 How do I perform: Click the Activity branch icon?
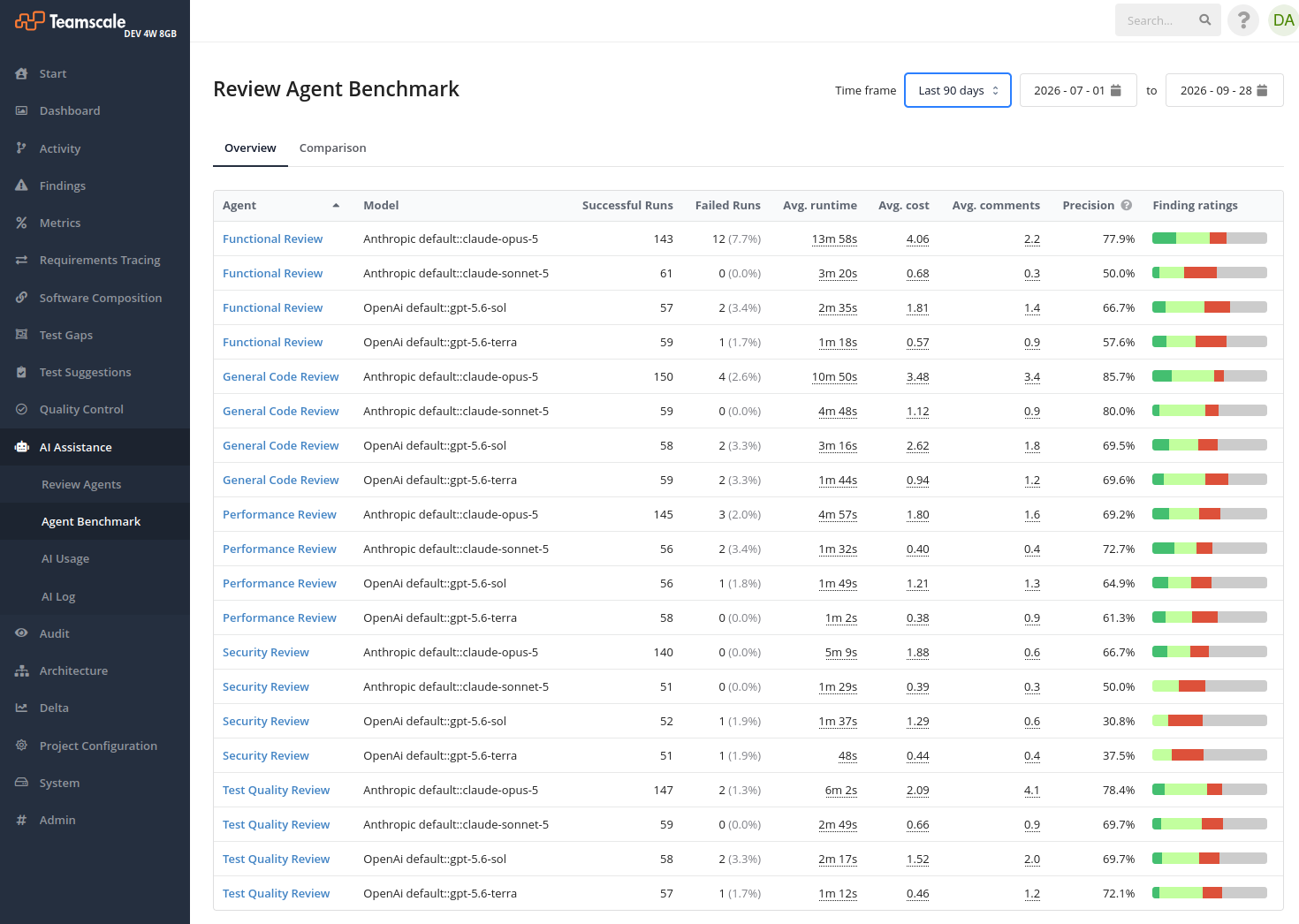[21, 148]
